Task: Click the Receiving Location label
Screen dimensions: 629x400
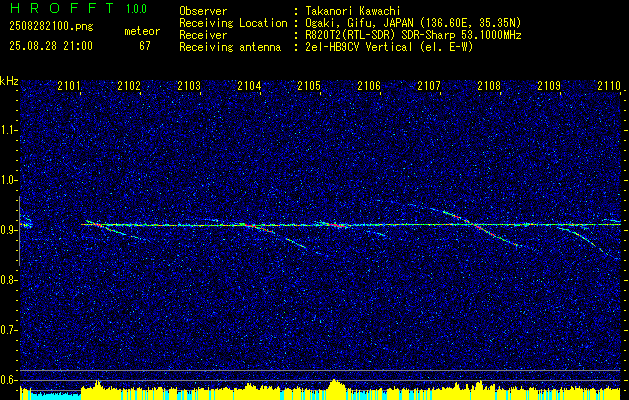Action: click(233, 23)
